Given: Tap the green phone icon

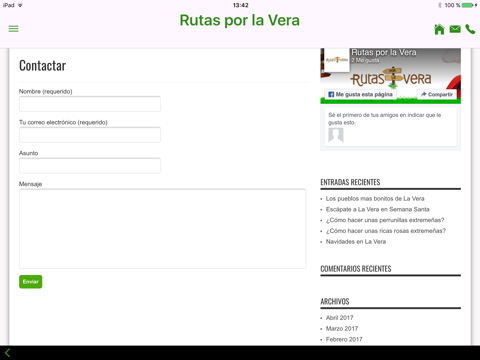Looking at the screenshot, I should 470,29.
